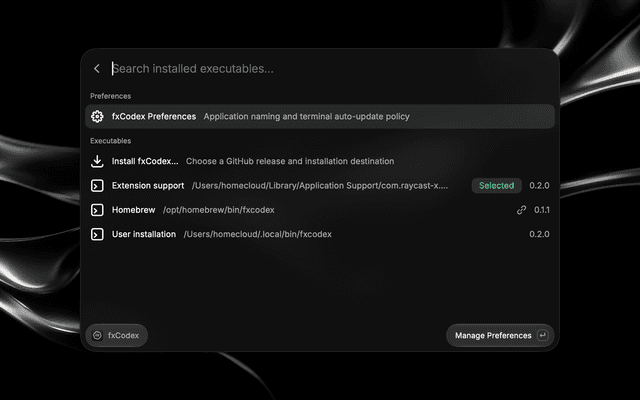Select the Install fxCodex... entry
The width and height of the screenshot is (640, 400).
tap(320, 161)
